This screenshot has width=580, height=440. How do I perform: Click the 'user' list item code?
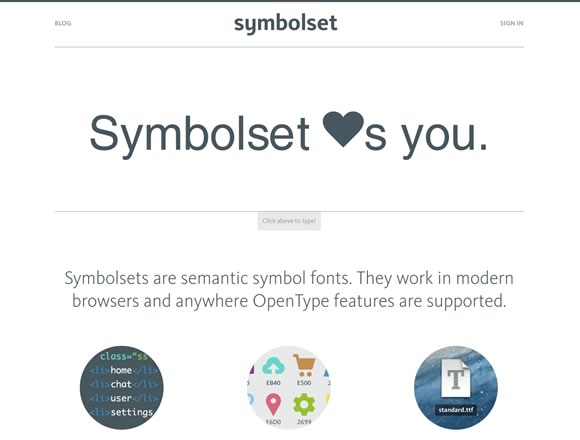[121, 398]
